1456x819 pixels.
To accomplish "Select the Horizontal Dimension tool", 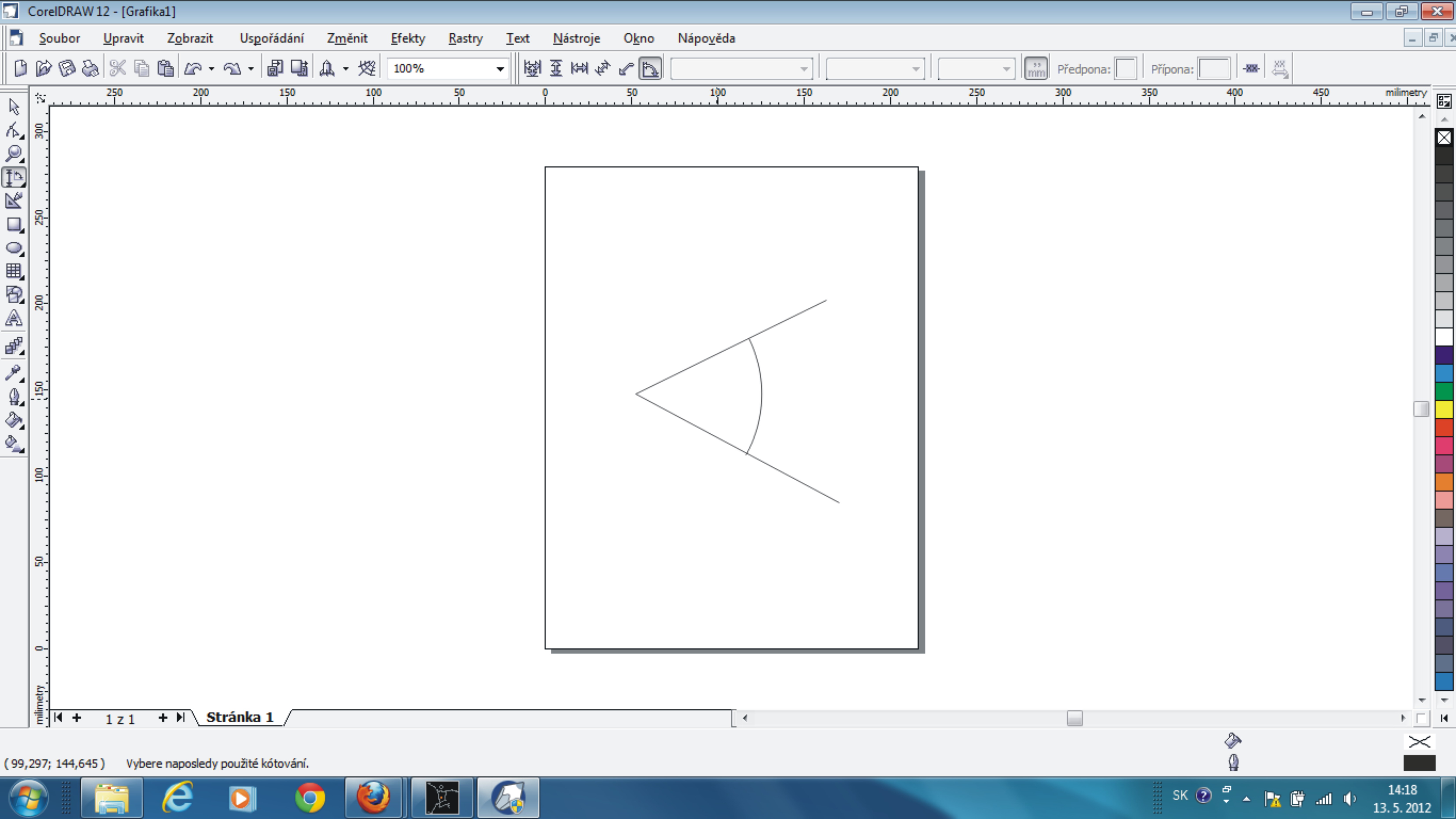I will 579,68.
